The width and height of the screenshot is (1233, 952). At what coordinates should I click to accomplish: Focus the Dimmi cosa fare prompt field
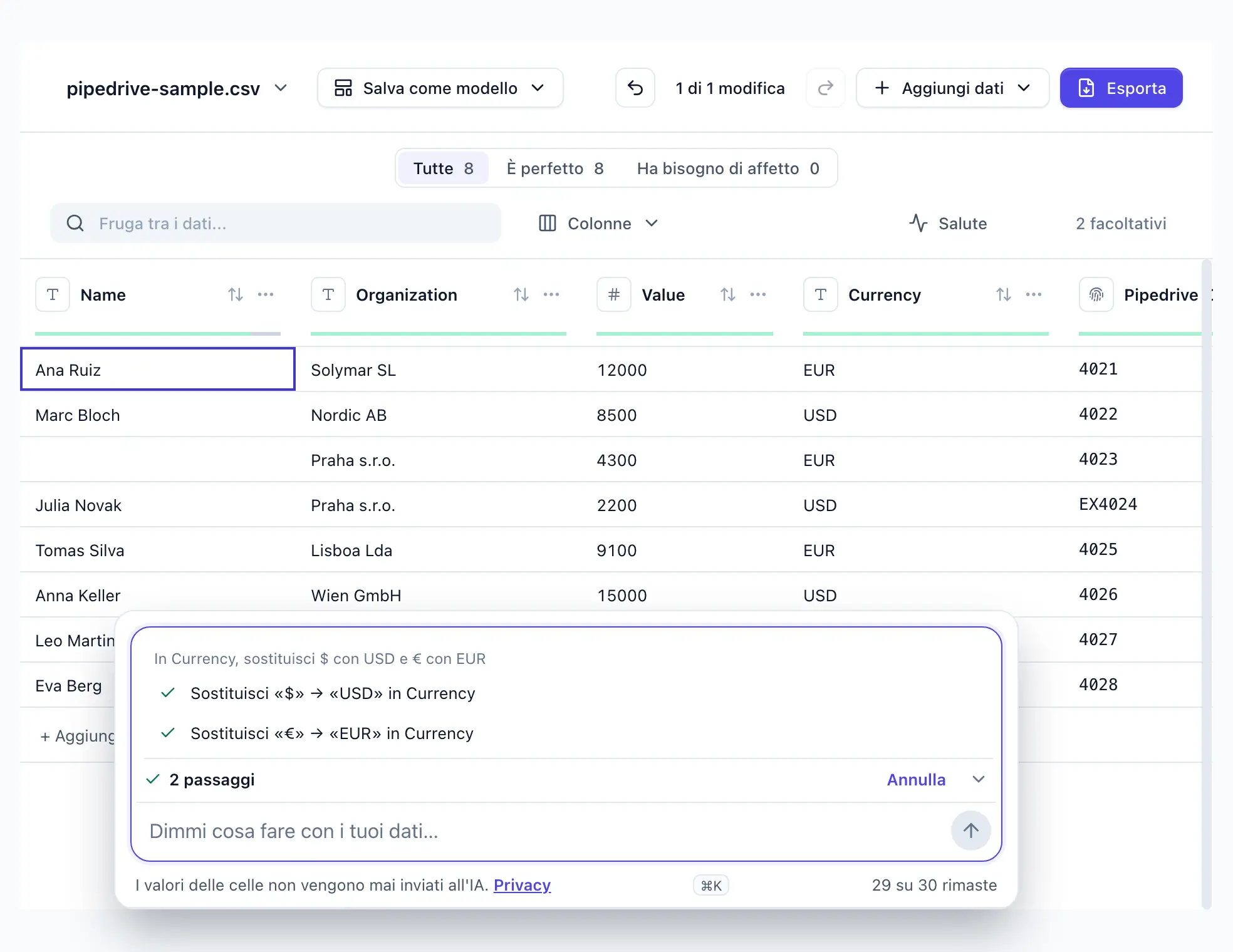[x=545, y=831]
